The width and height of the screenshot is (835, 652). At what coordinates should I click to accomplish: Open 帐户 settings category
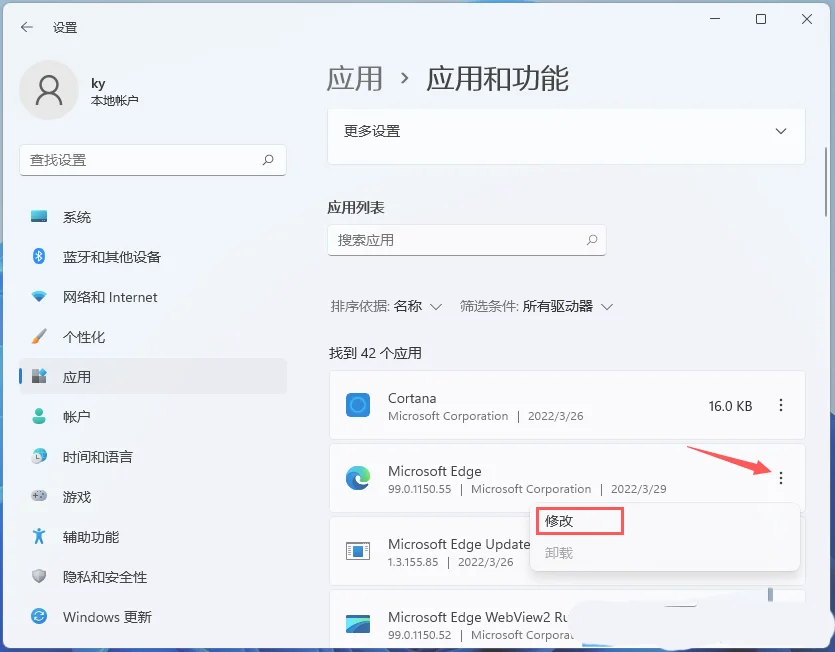[x=153, y=417]
